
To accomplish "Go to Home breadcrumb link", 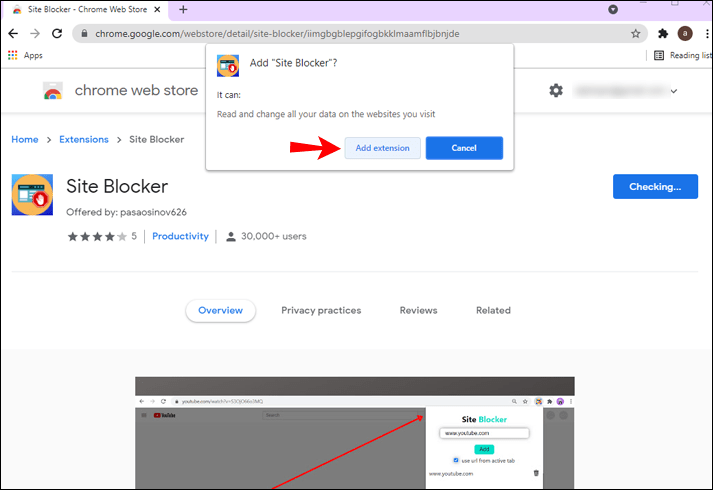I will [x=25, y=140].
